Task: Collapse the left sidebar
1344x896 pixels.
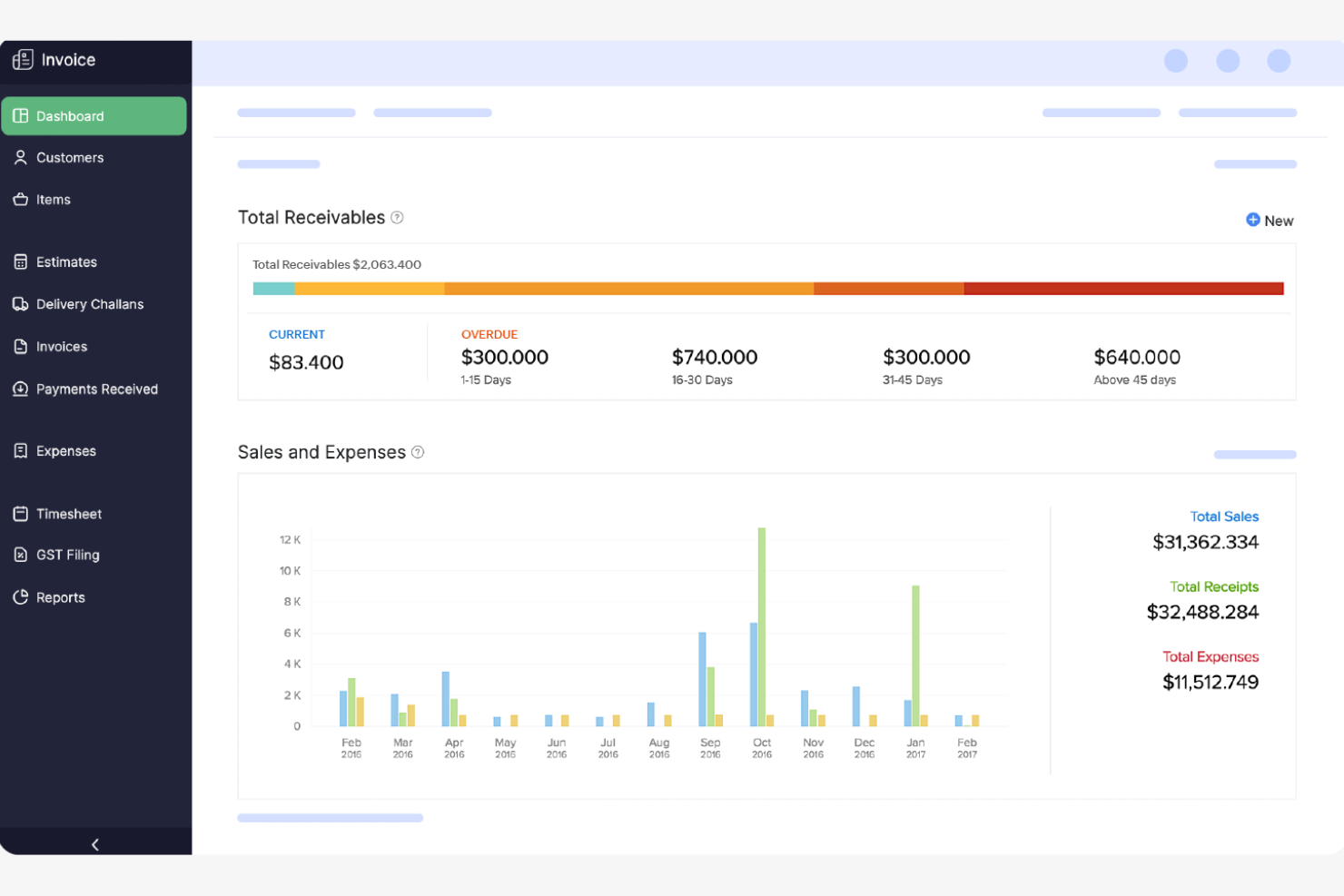Action: (94, 843)
